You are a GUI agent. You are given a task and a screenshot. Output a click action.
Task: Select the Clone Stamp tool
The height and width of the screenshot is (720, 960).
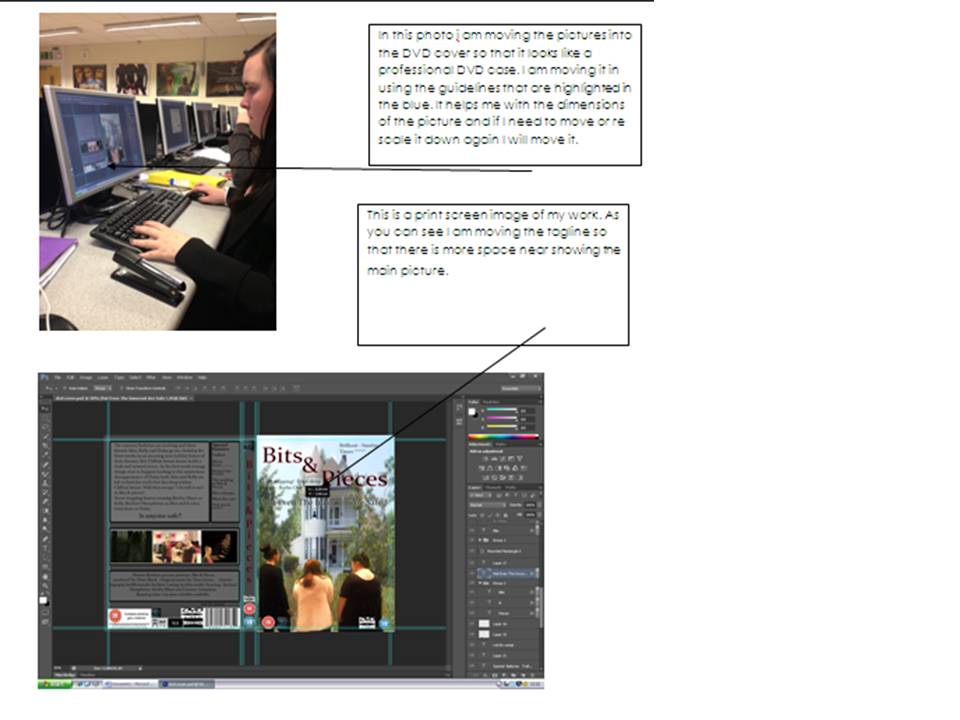[45, 483]
